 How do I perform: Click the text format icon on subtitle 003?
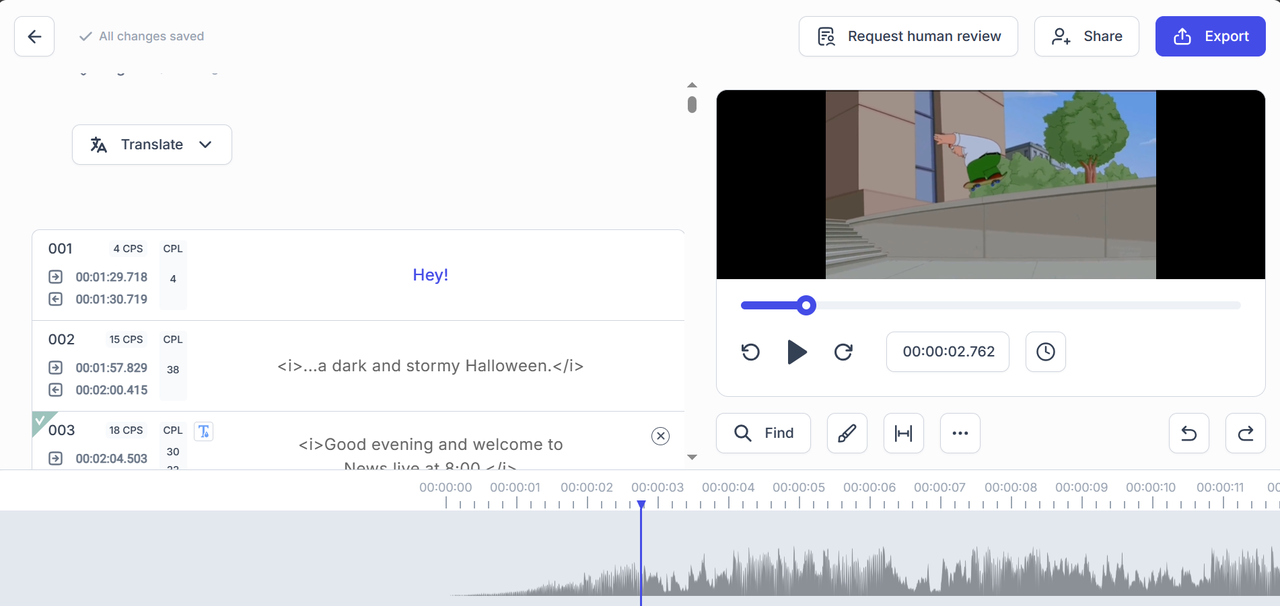[x=203, y=431]
